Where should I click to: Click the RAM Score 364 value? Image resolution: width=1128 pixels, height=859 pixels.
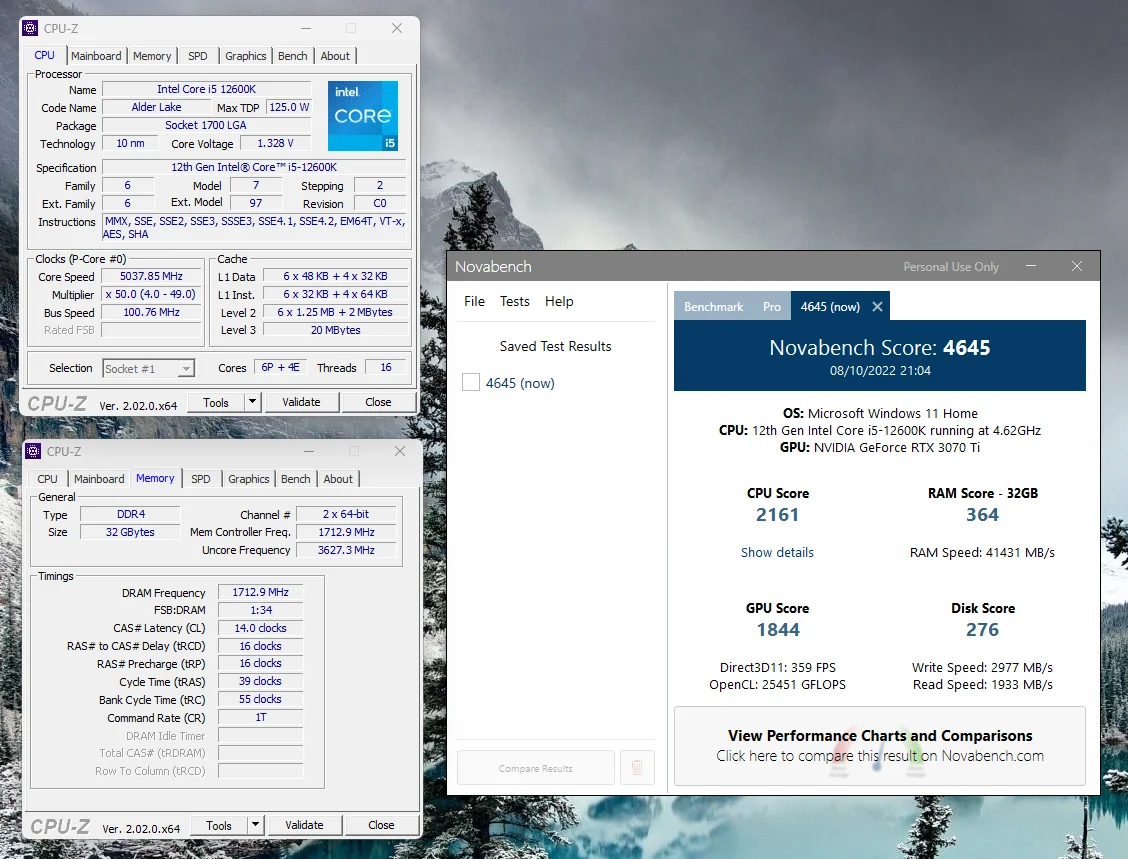point(982,514)
